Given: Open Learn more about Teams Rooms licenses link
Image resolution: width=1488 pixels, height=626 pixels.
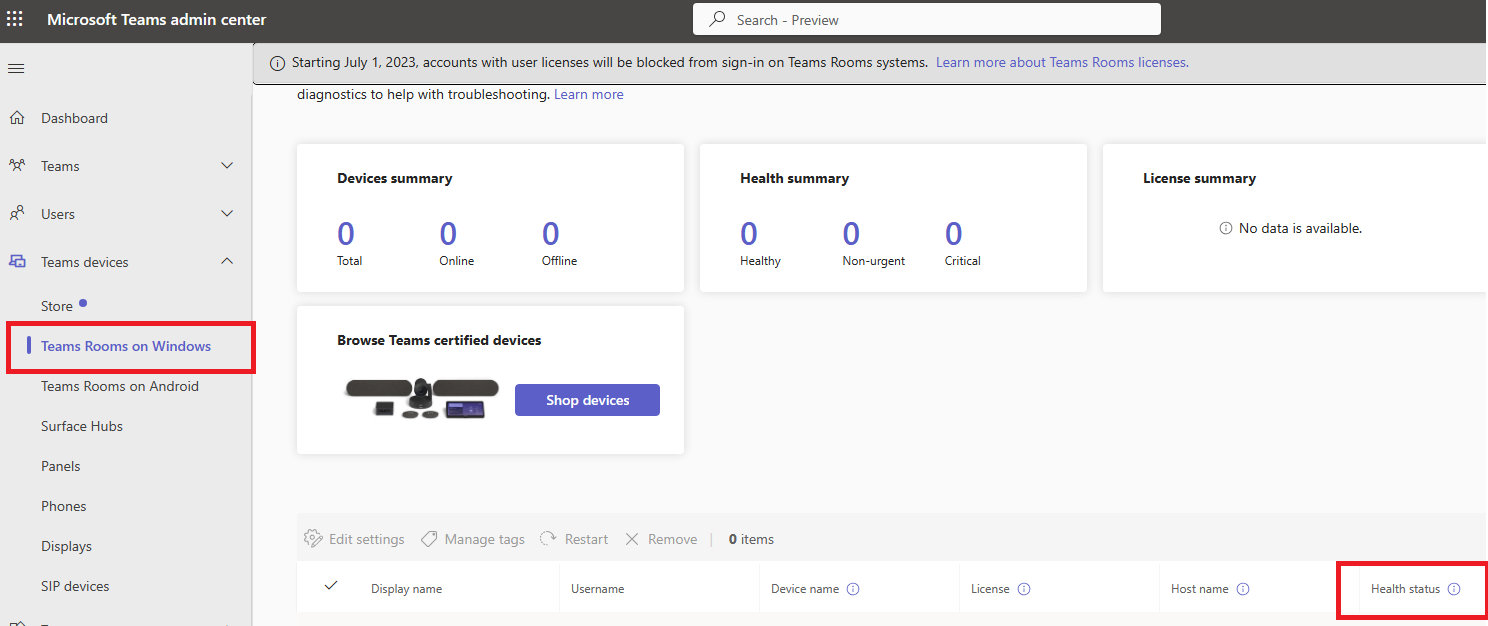Looking at the screenshot, I should [x=1062, y=62].
